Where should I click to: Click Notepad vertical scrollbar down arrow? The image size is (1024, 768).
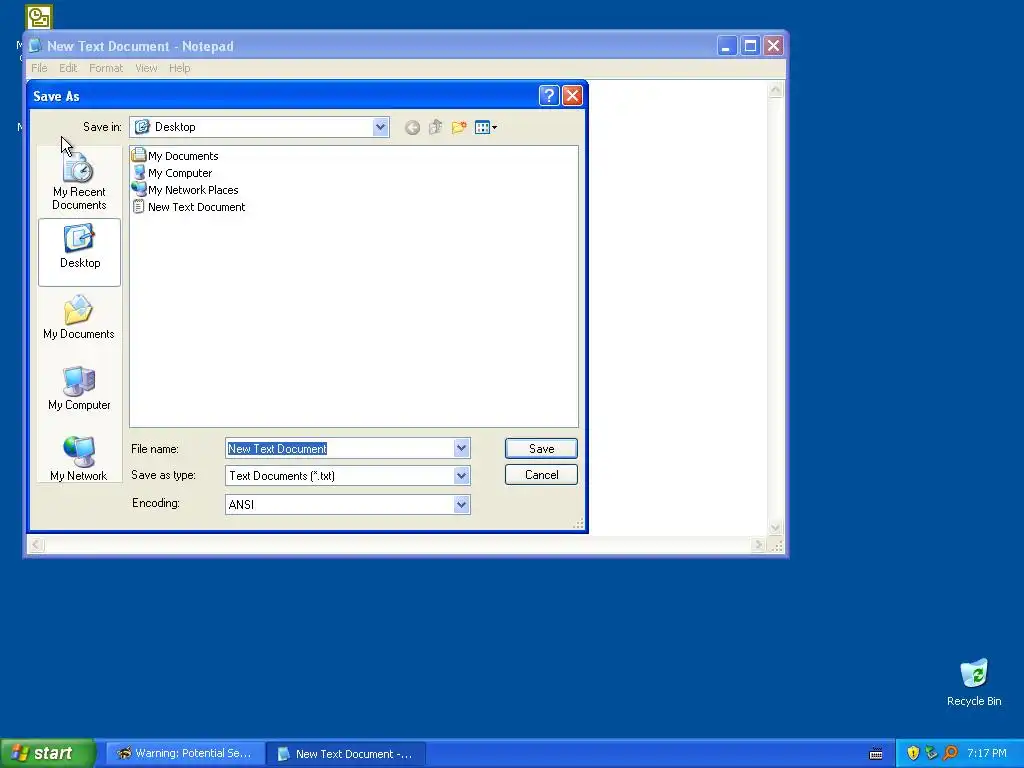click(775, 527)
